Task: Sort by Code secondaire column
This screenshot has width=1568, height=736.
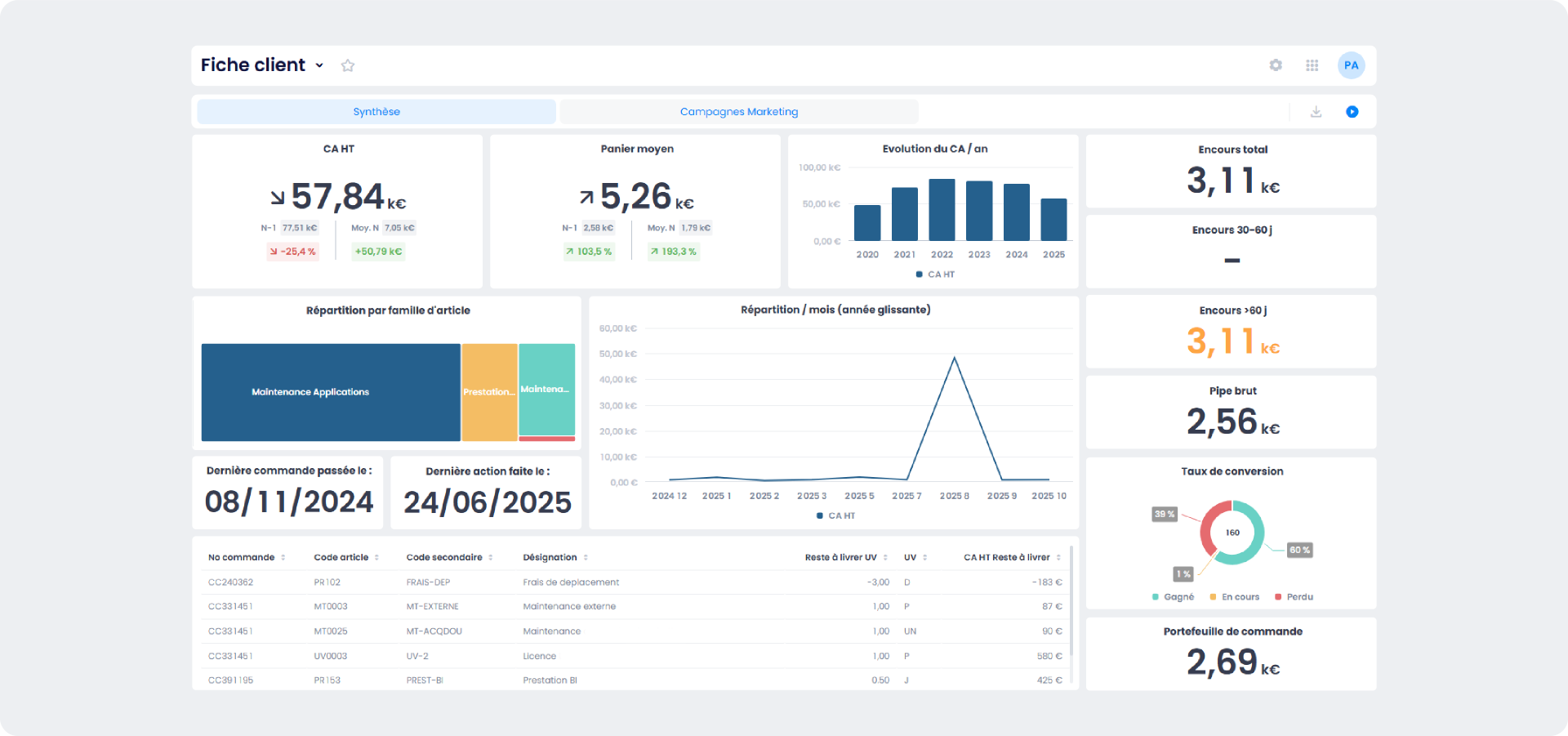Action: click(x=490, y=558)
